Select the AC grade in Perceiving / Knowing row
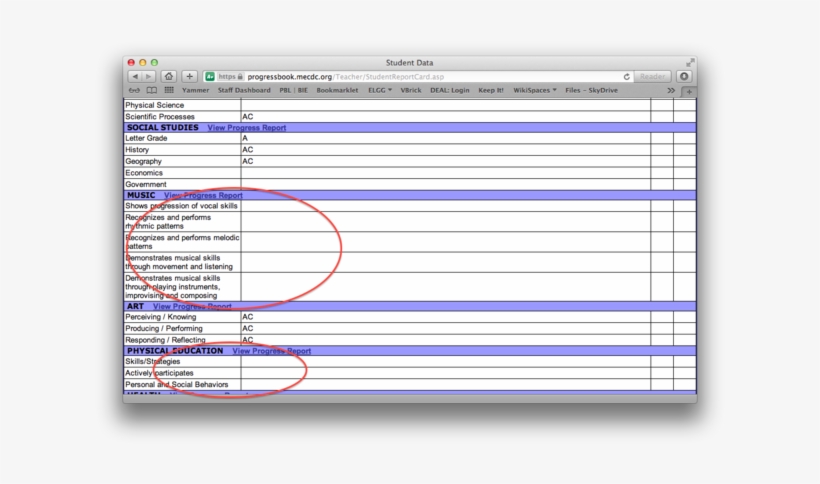The height and width of the screenshot is (484, 820). pos(247,317)
